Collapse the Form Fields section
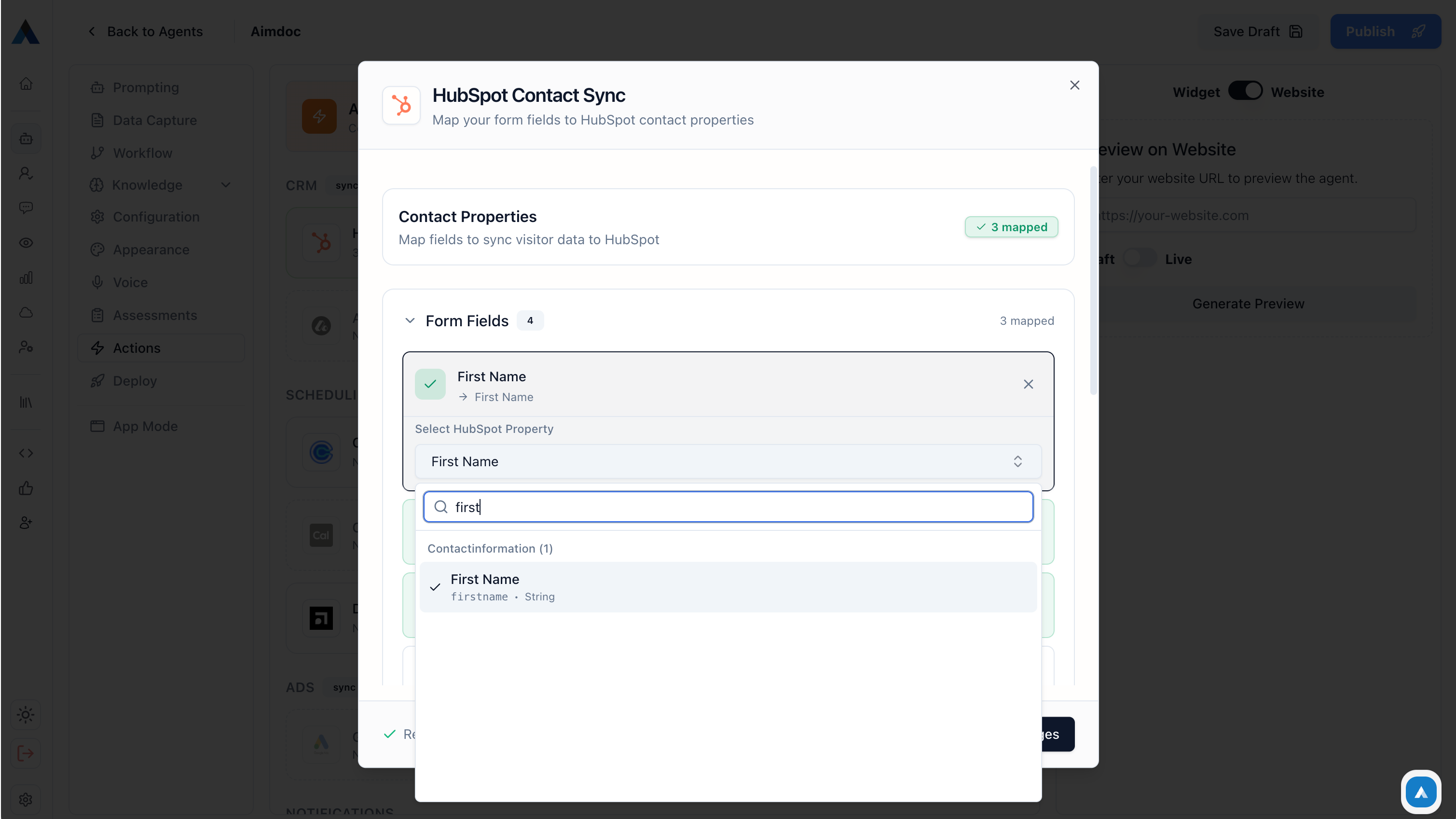The height and width of the screenshot is (819, 1456). [x=410, y=321]
